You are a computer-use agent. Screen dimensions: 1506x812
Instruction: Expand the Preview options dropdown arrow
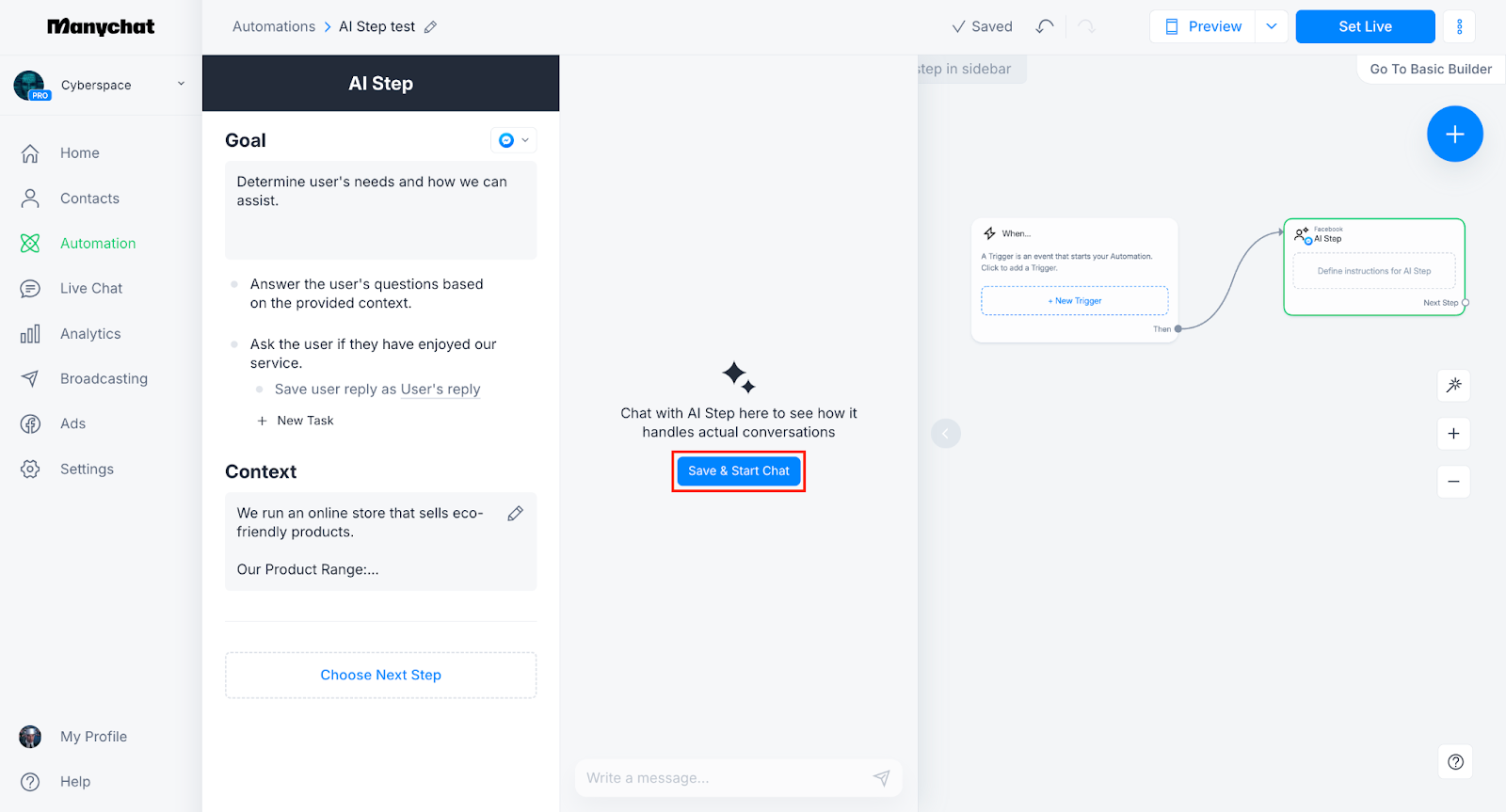pyautogui.click(x=1272, y=26)
